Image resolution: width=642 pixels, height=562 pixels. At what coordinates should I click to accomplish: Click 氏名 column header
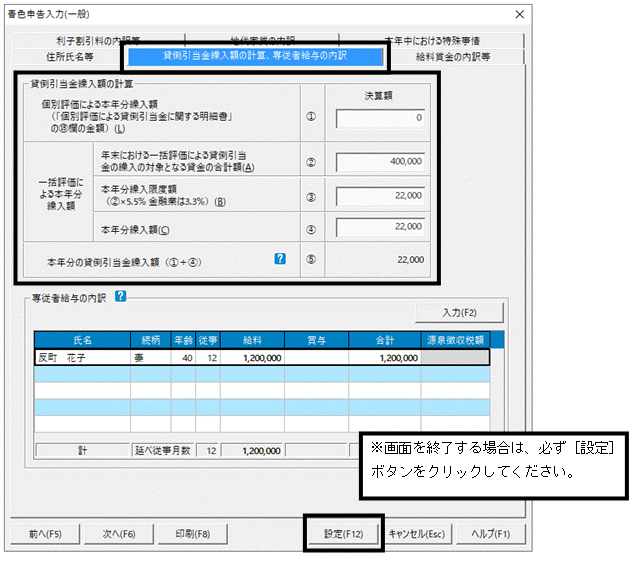[x=82, y=340]
